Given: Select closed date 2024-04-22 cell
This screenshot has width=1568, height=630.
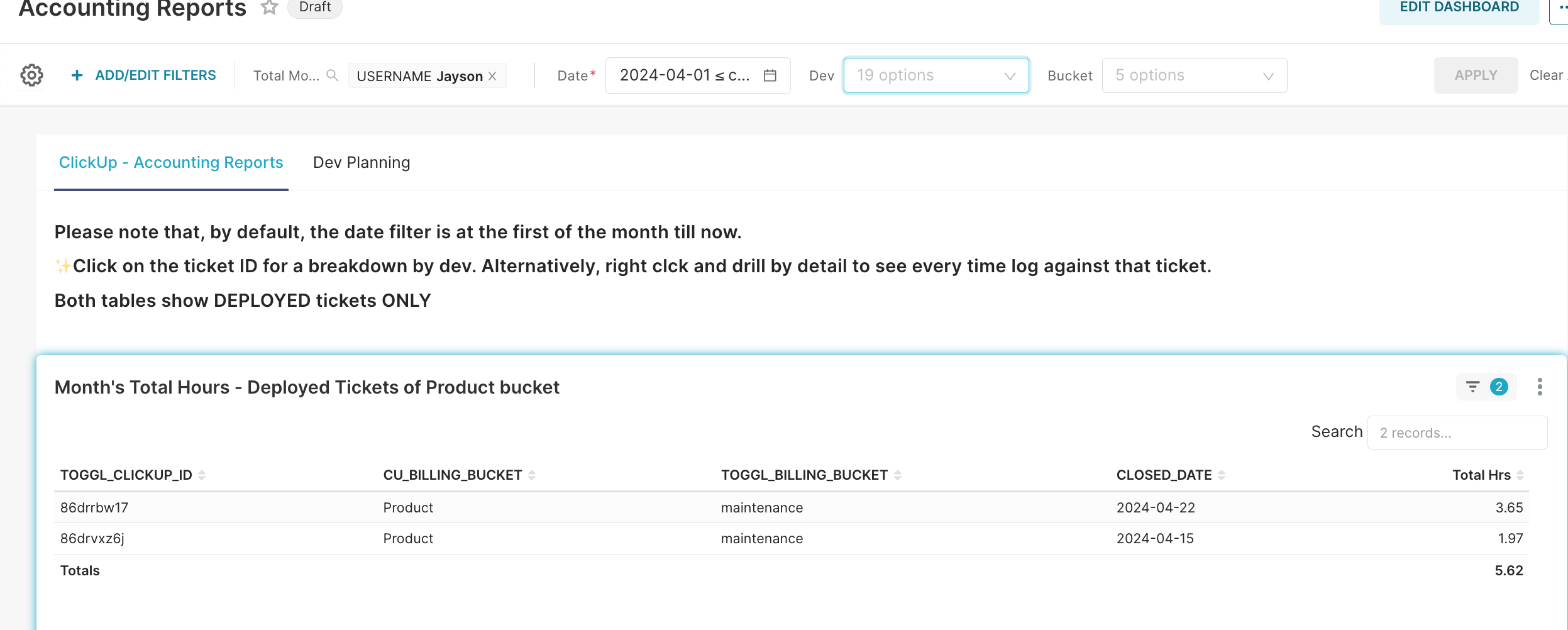Looking at the screenshot, I should 1156,507.
